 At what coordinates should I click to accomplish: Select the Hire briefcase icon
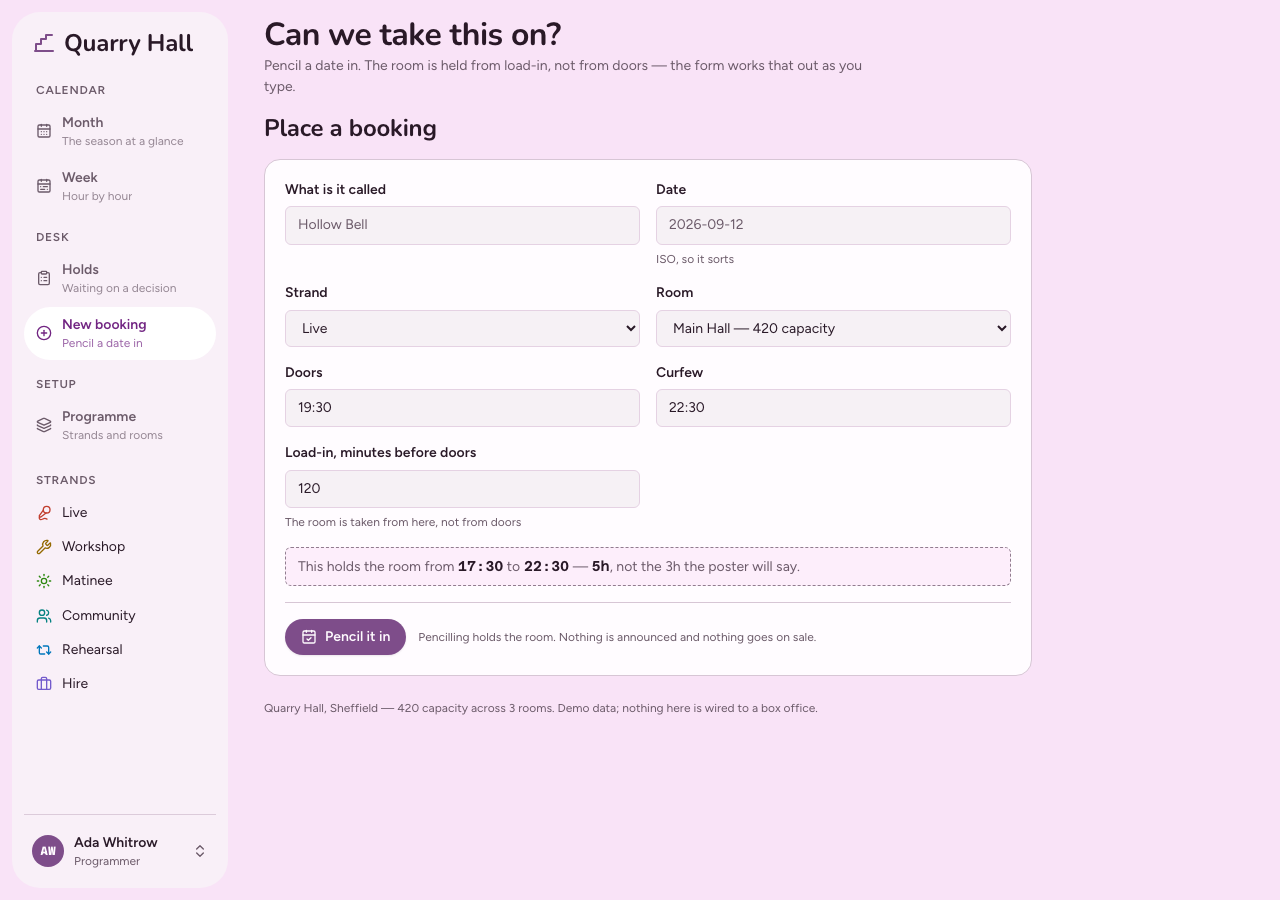pyautogui.click(x=44, y=684)
